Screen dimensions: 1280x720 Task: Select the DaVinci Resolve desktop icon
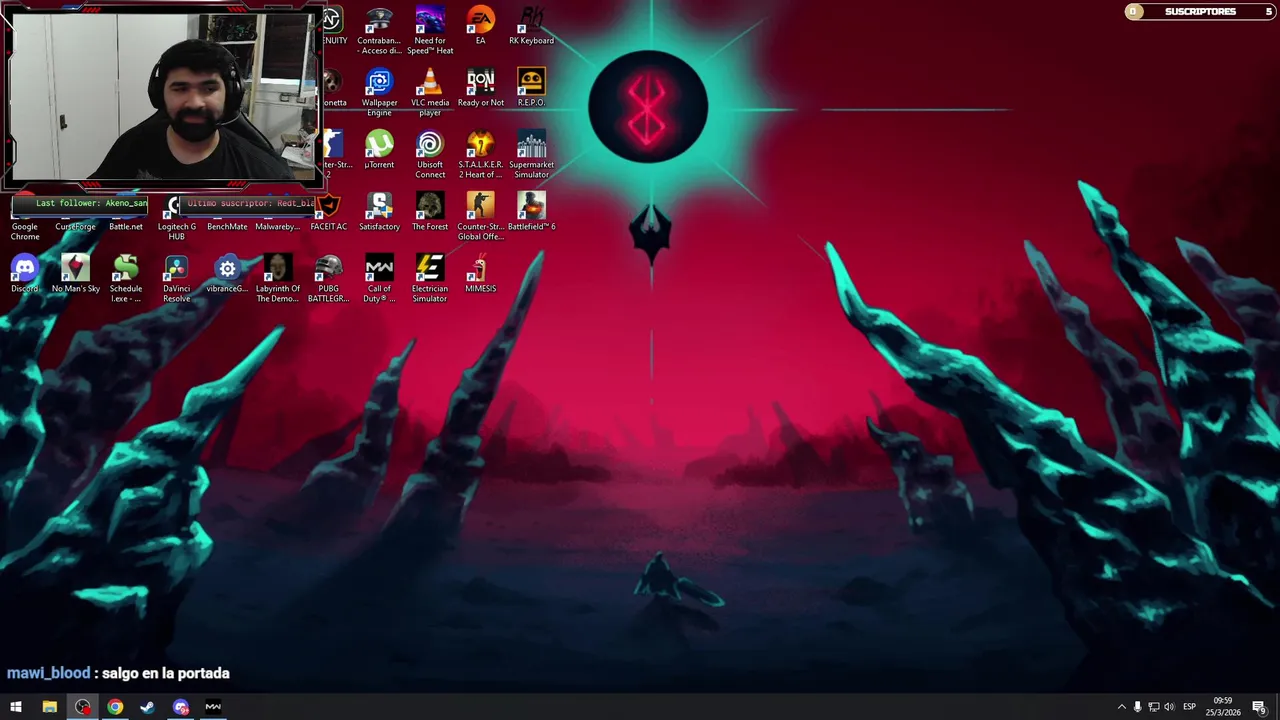point(176,278)
